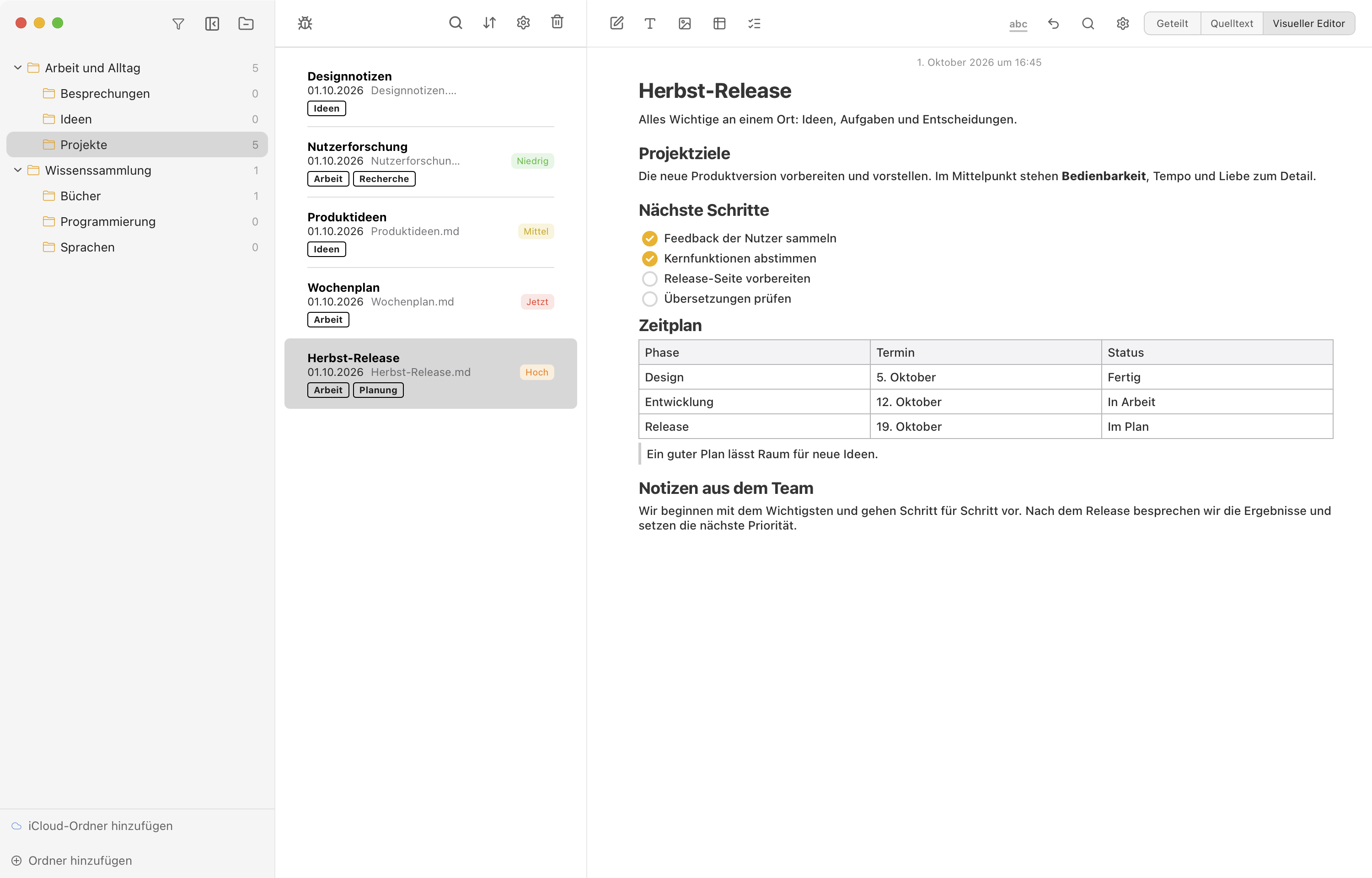
Task: Open the Wochenplan note
Action: tap(430, 303)
